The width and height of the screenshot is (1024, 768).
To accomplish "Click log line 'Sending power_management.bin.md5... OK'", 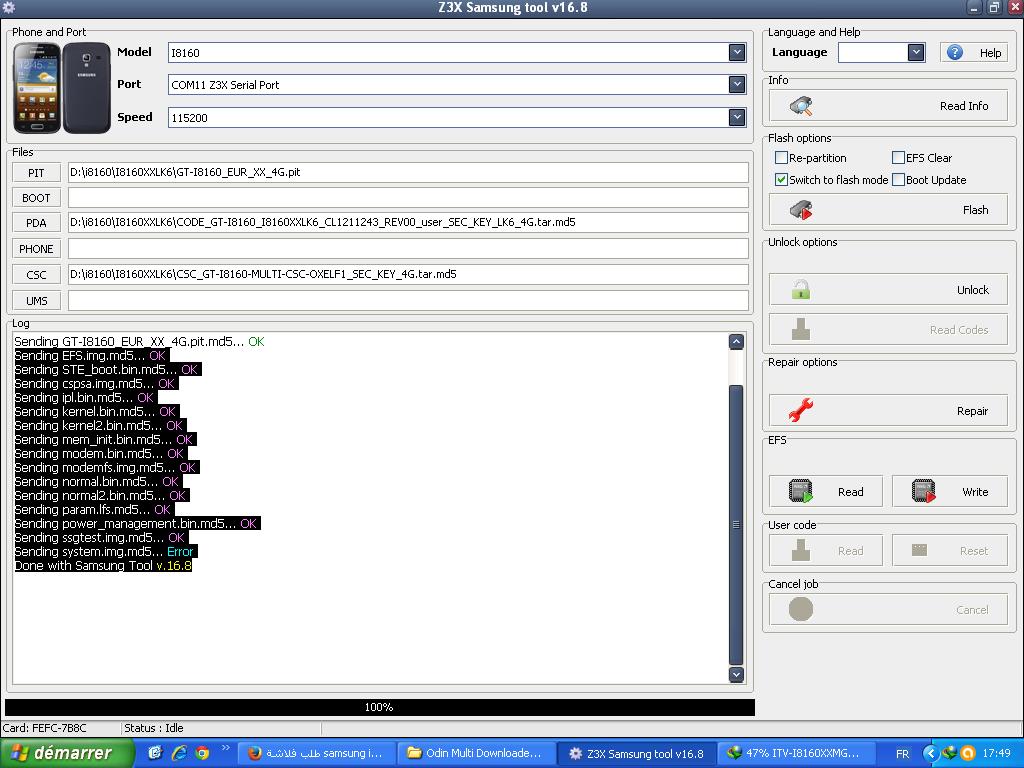I will click(136, 523).
